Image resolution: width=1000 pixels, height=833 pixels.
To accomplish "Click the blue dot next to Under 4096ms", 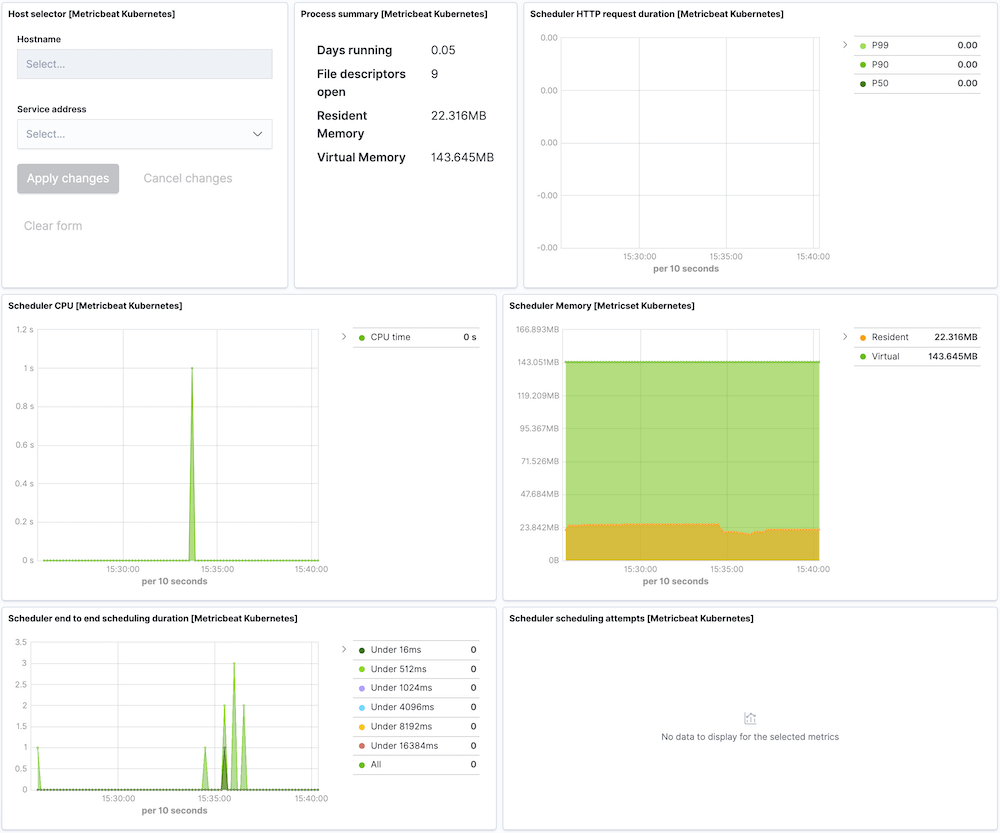I will pyautogui.click(x=360, y=707).
